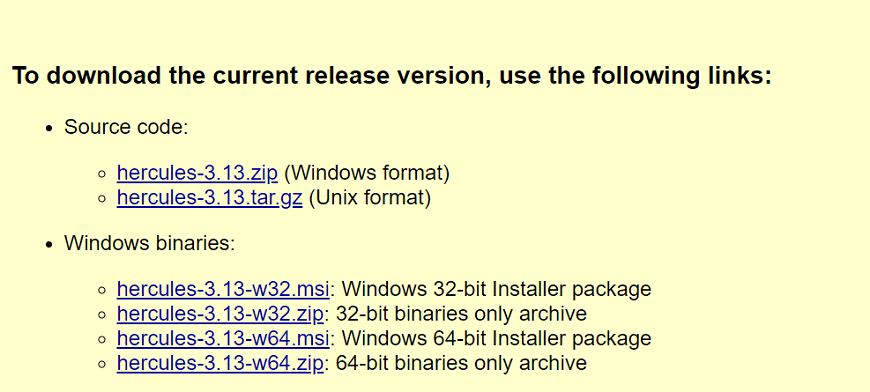
Task: Click the hollow bullet before hercules-3.13.tar.gz
Action: coord(102,199)
